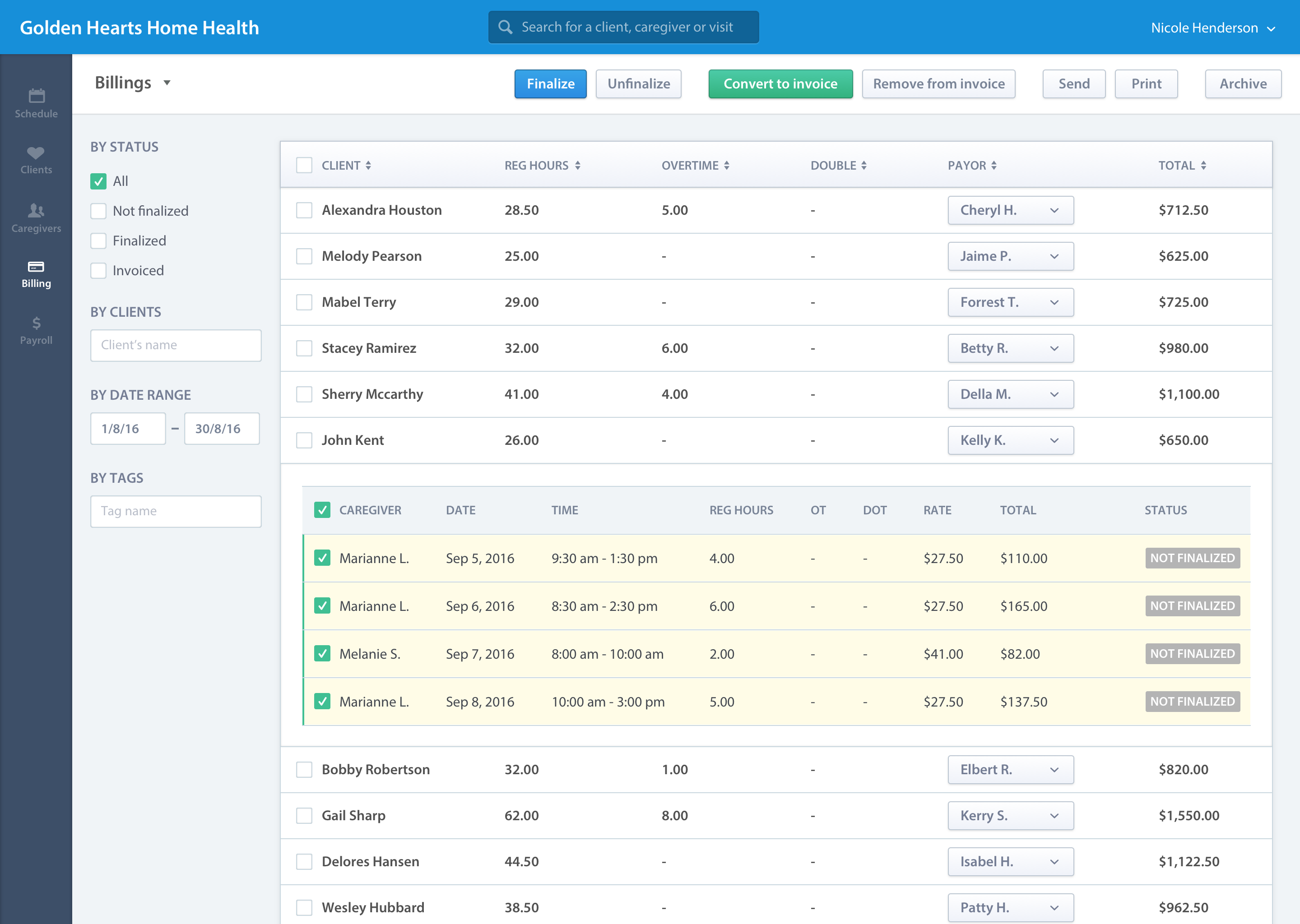The height and width of the screenshot is (924, 1300).
Task: Sort by Payor column arrows
Action: click(x=994, y=166)
